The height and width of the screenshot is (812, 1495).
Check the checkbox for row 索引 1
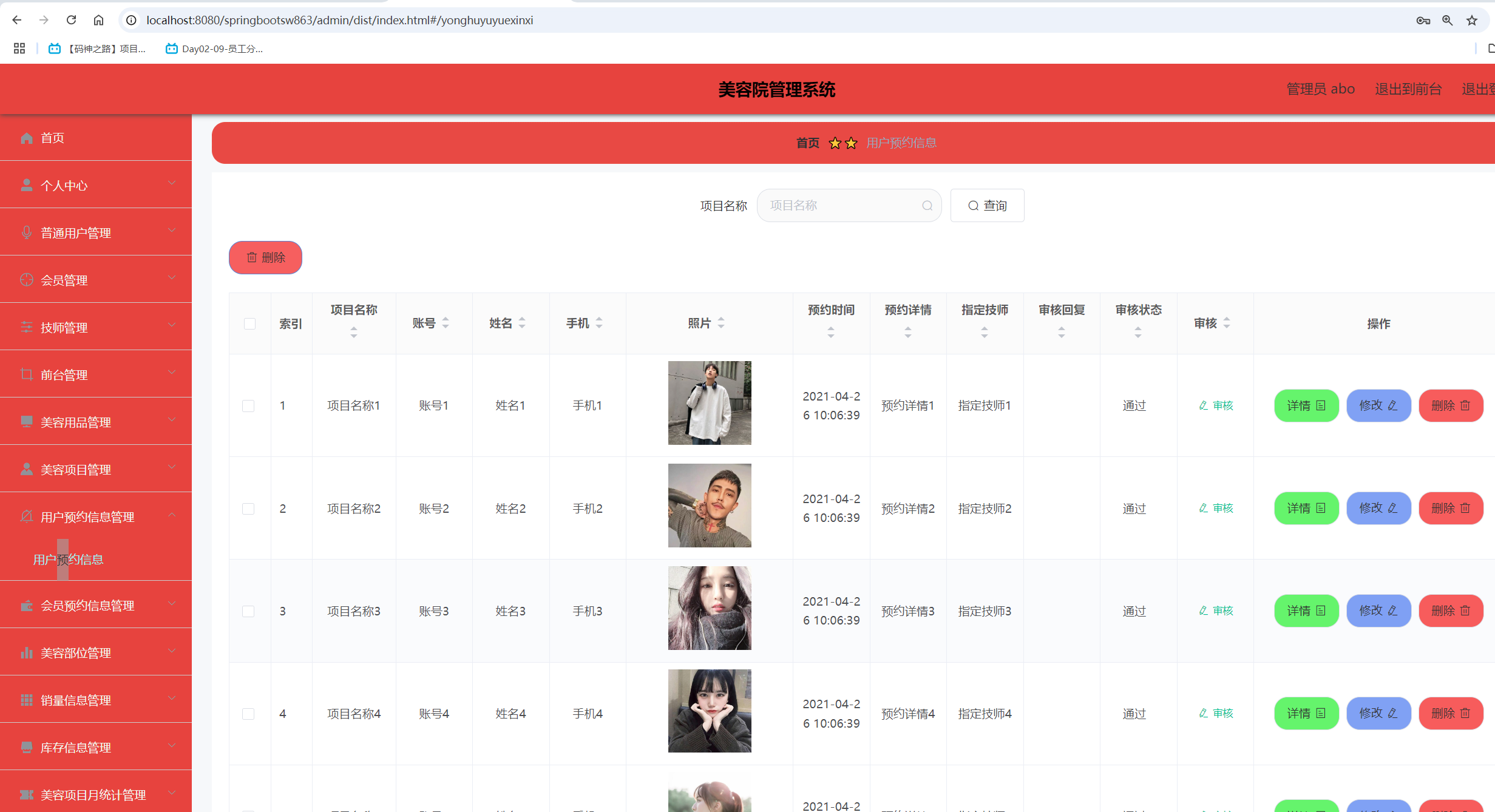(x=248, y=405)
